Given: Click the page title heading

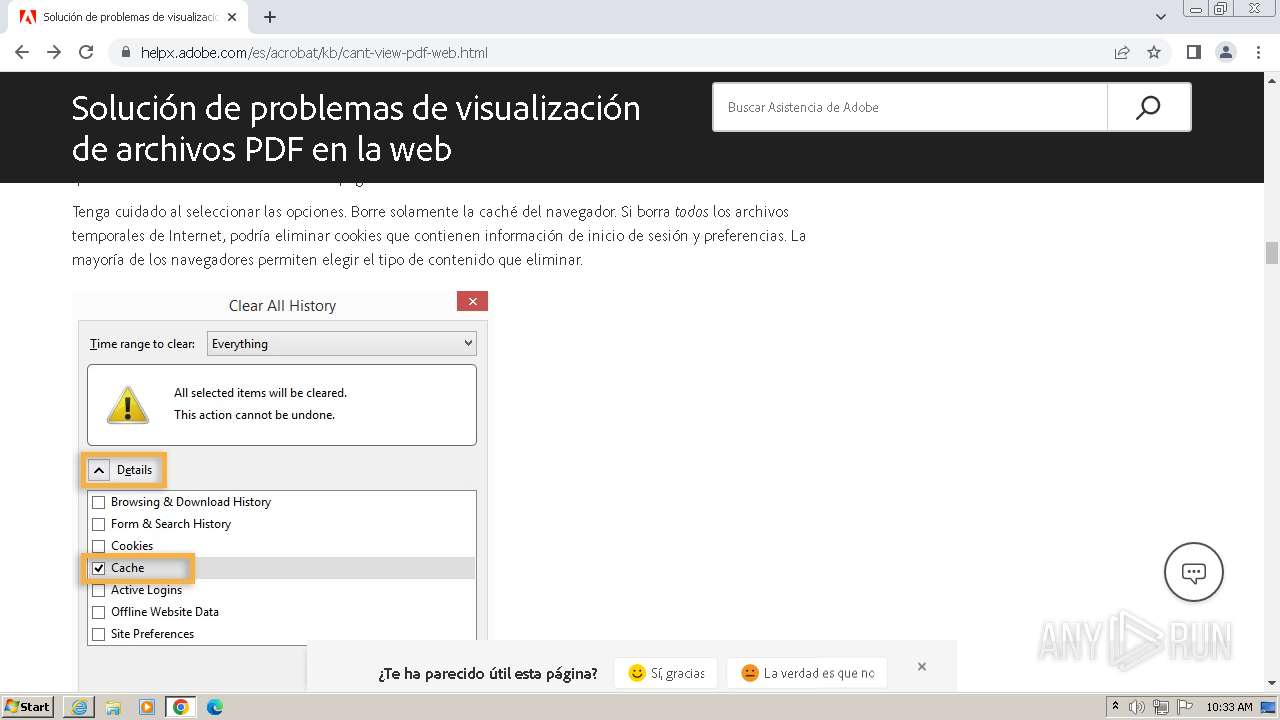Looking at the screenshot, I should [356, 128].
